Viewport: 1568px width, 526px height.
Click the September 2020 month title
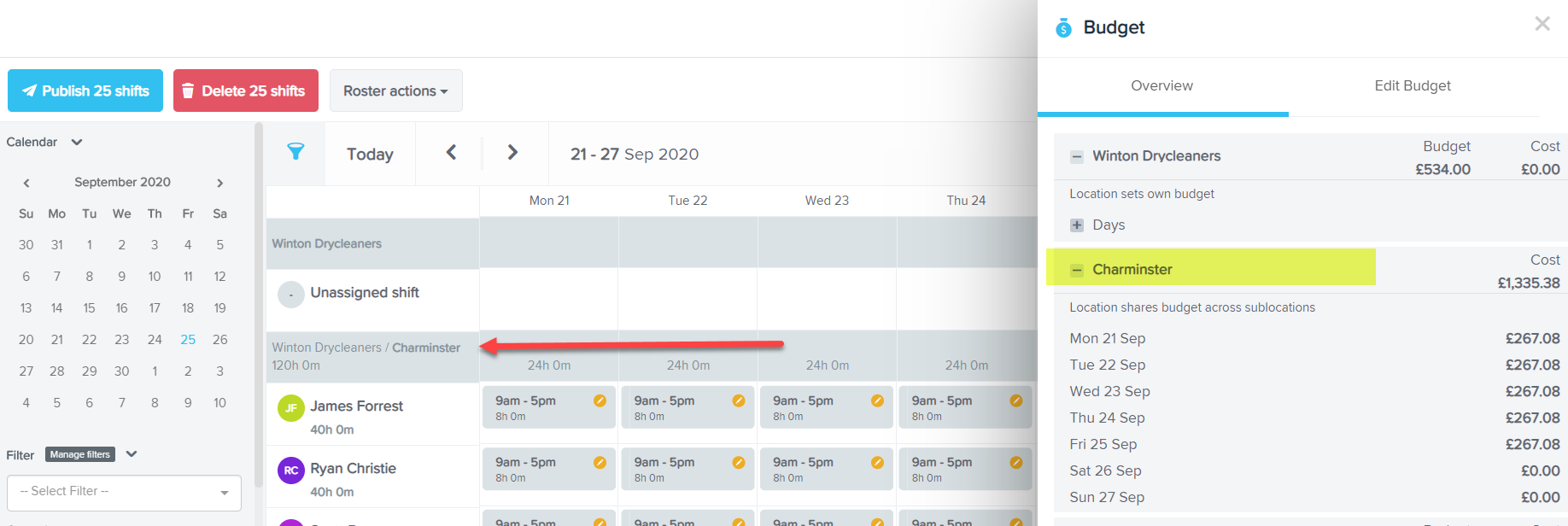[x=122, y=183]
